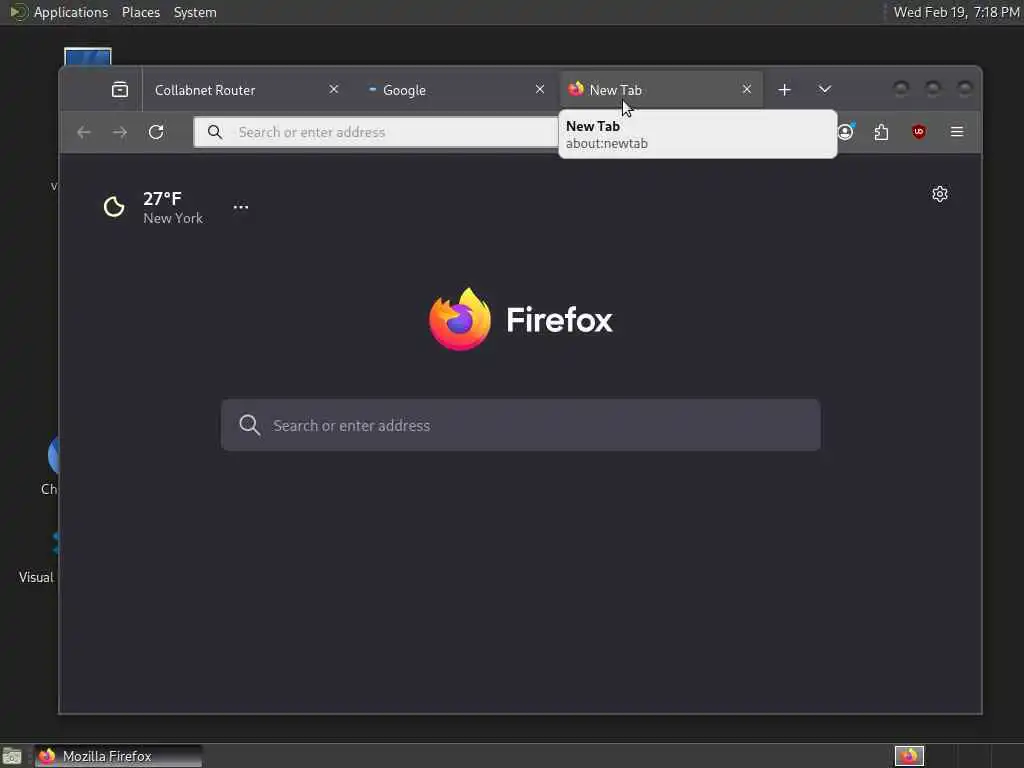The width and height of the screenshot is (1024, 768).
Task: Select Mozilla Firefox taskbar button
Action: [118, 756]
